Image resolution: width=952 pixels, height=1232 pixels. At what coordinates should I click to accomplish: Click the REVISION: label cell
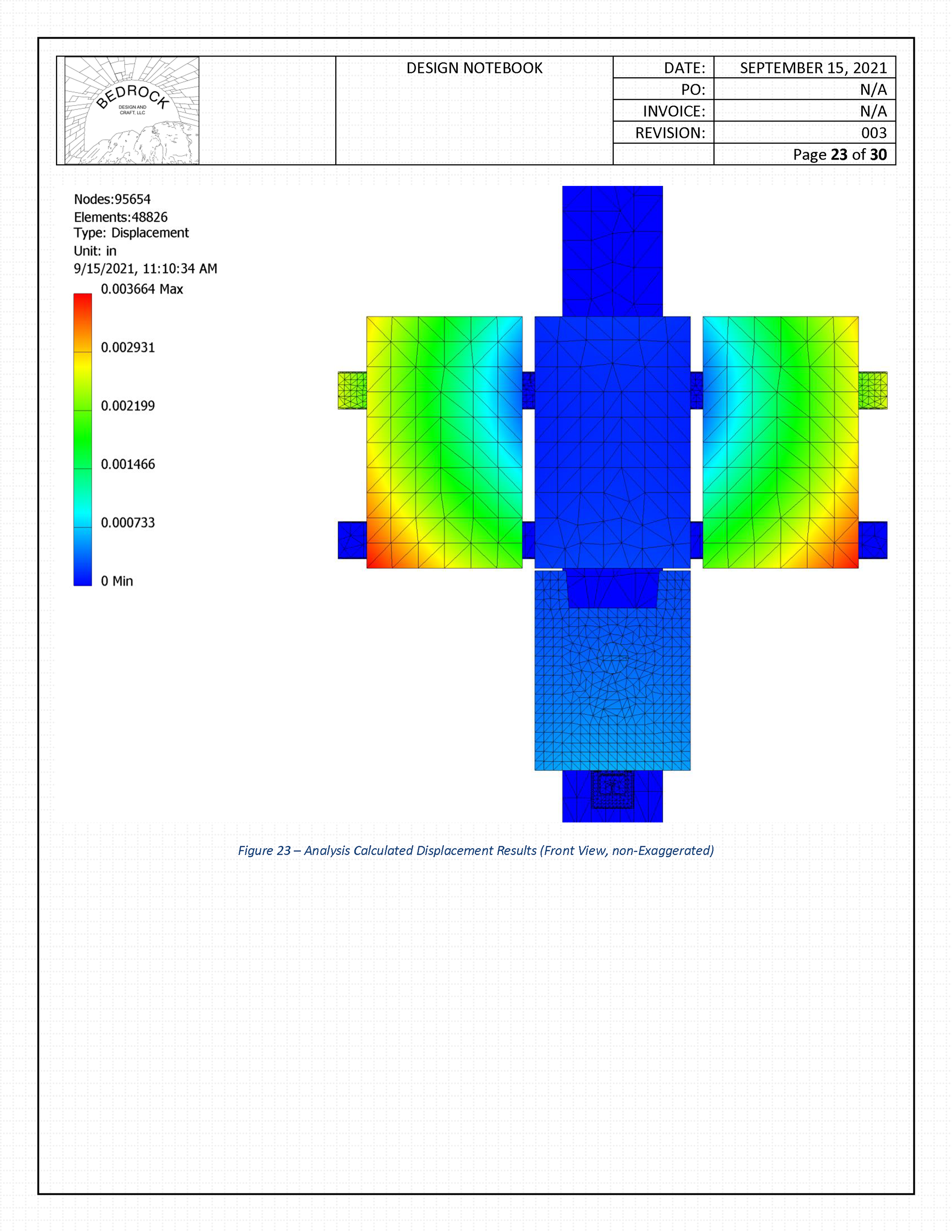663,132
